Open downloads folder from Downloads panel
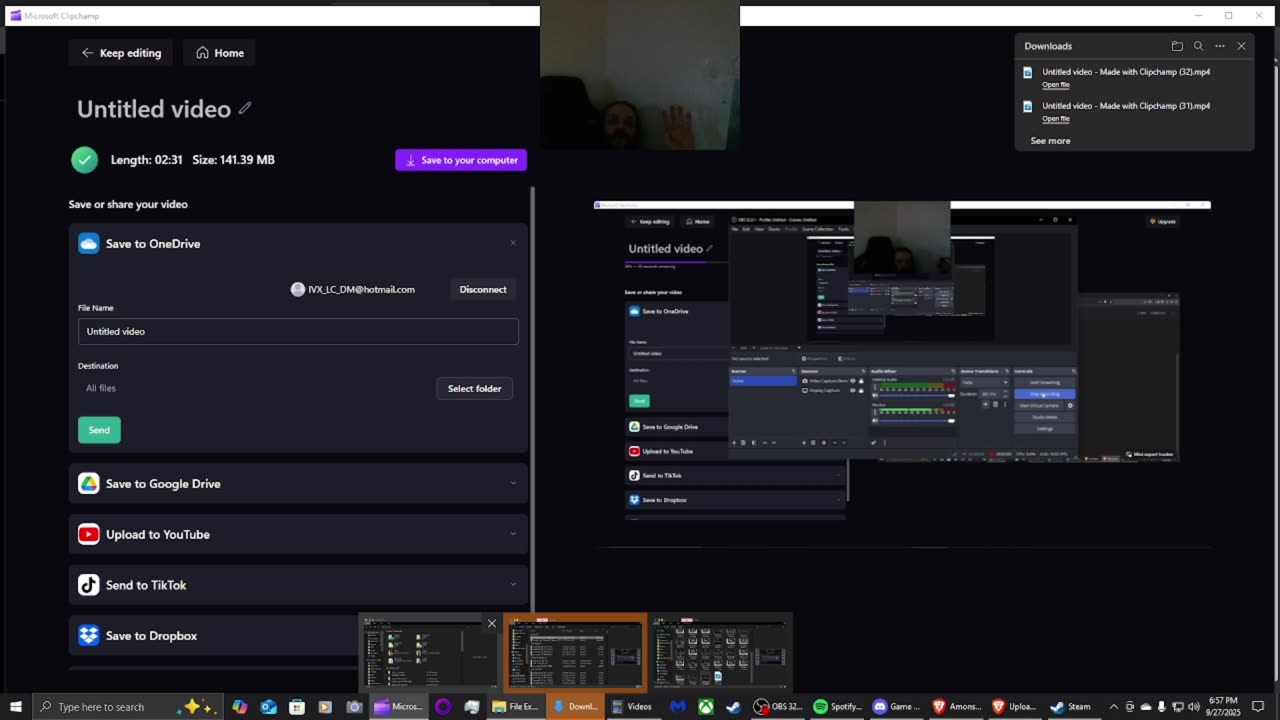This screenshot has width=1280, height=720. click(1177, 46)
